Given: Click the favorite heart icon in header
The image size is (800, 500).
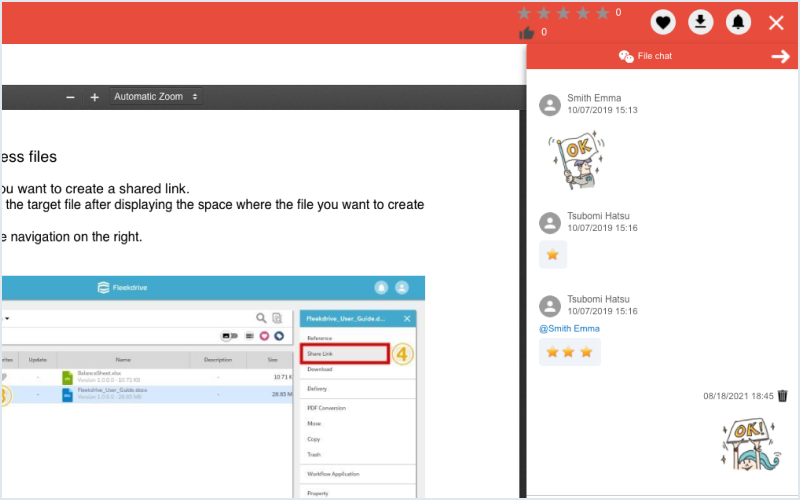Looking at the screenshot, I should (663, 22).
